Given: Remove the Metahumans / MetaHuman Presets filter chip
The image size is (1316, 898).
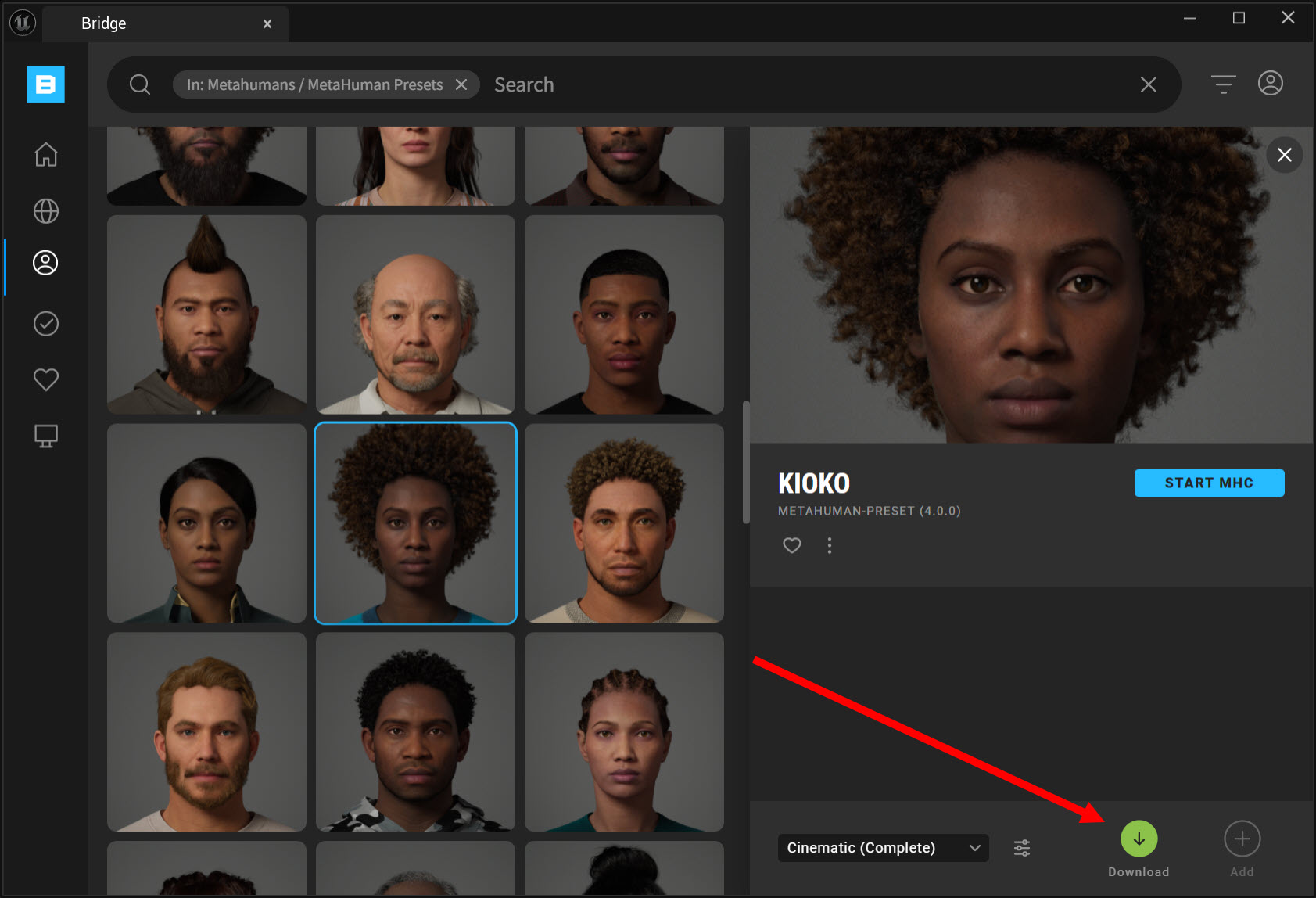Looking at the screenshot, I should coord(461,84).
